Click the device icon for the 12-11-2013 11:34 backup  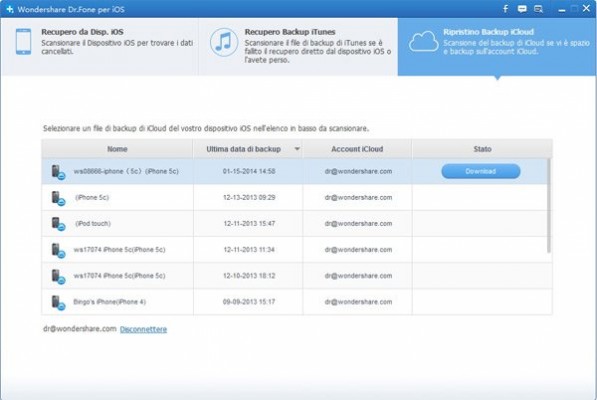(58, 250)
